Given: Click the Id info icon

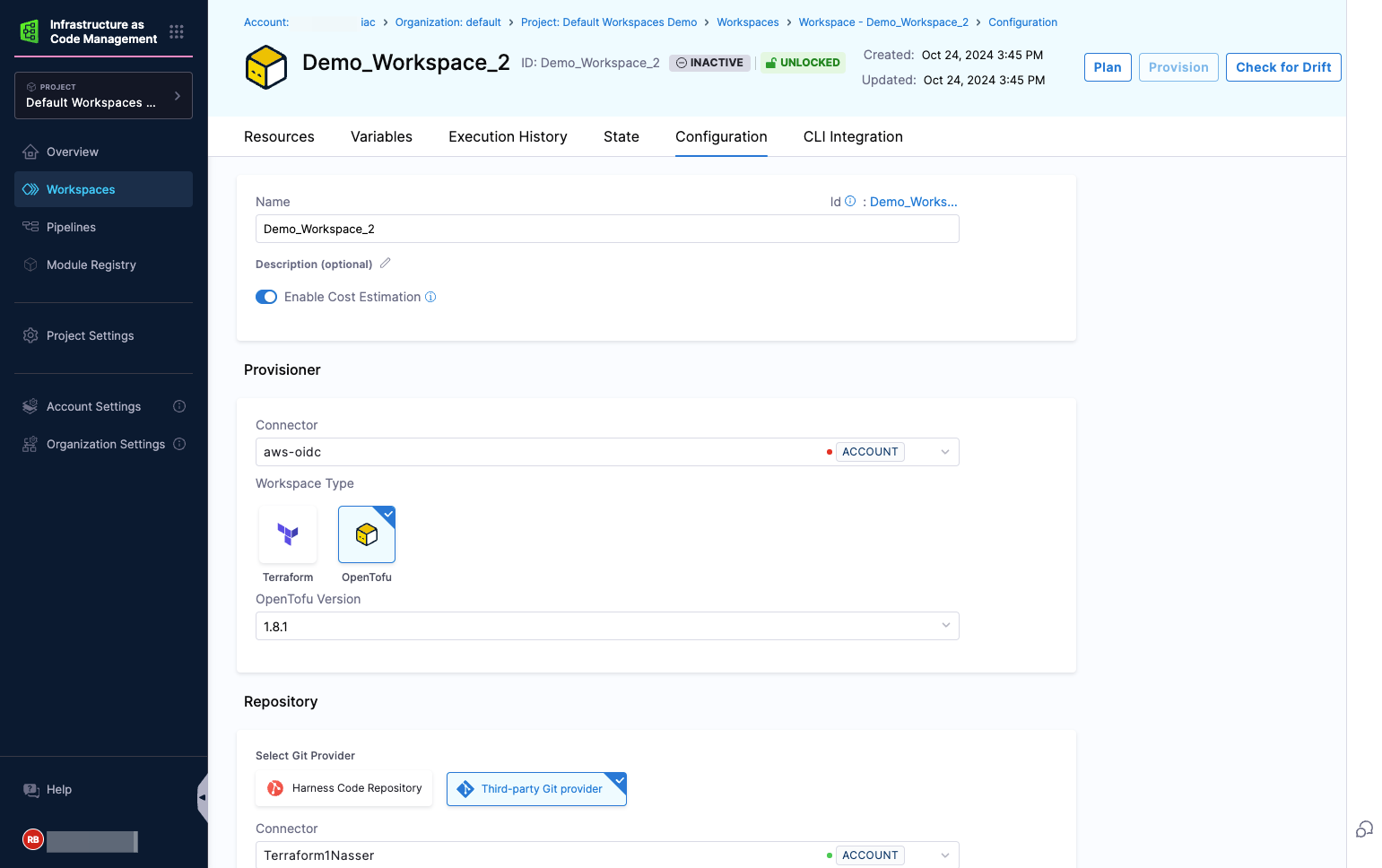Looking at the screenshot, I should click(x=850, y=201).
